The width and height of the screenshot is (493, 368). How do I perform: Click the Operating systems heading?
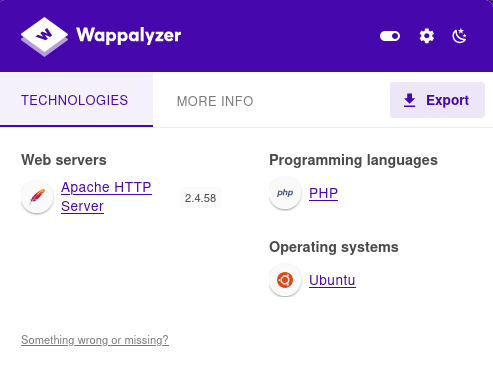[x=334, y=247]
